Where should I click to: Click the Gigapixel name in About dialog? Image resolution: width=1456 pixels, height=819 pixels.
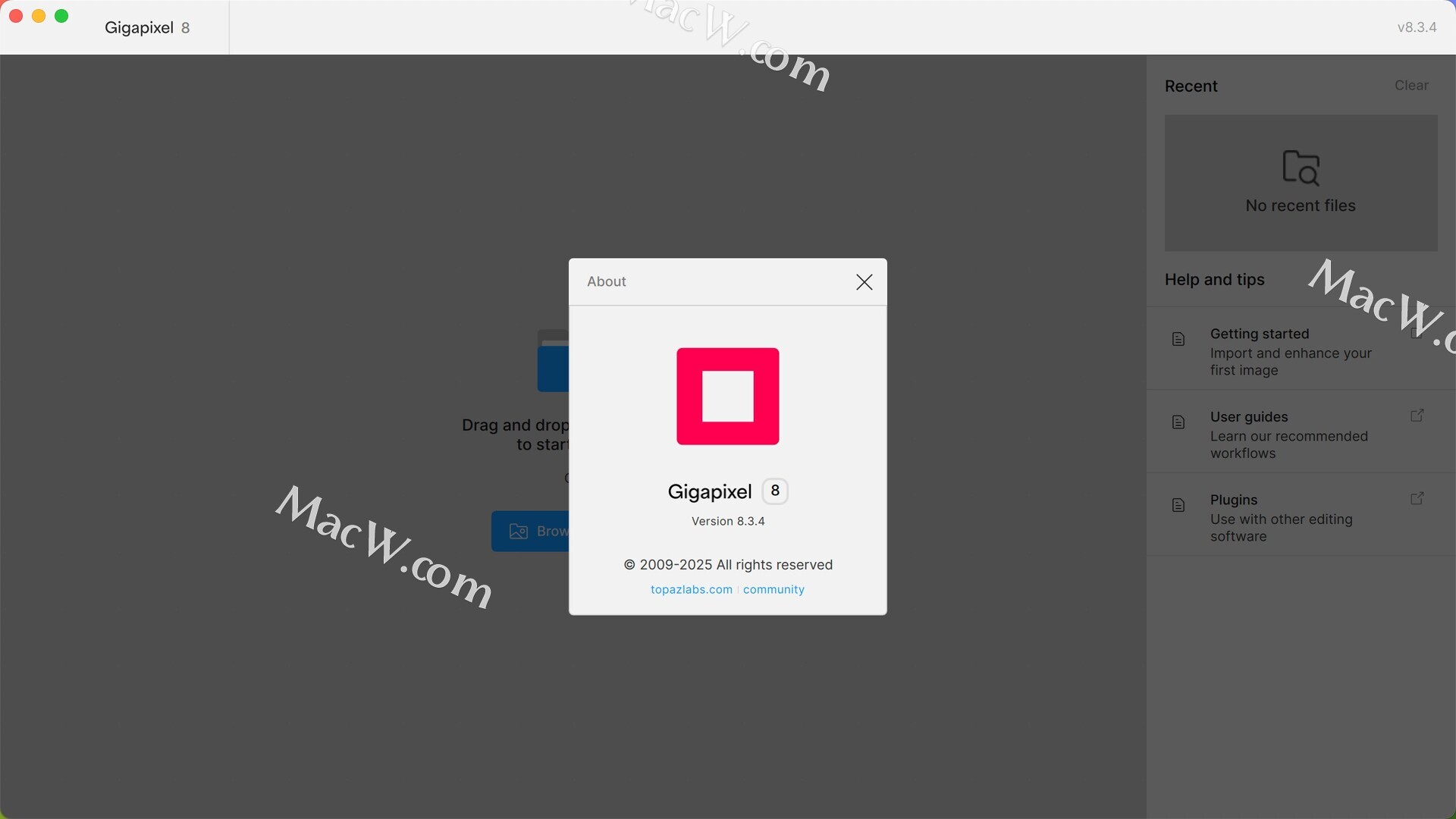click(709, 492)
